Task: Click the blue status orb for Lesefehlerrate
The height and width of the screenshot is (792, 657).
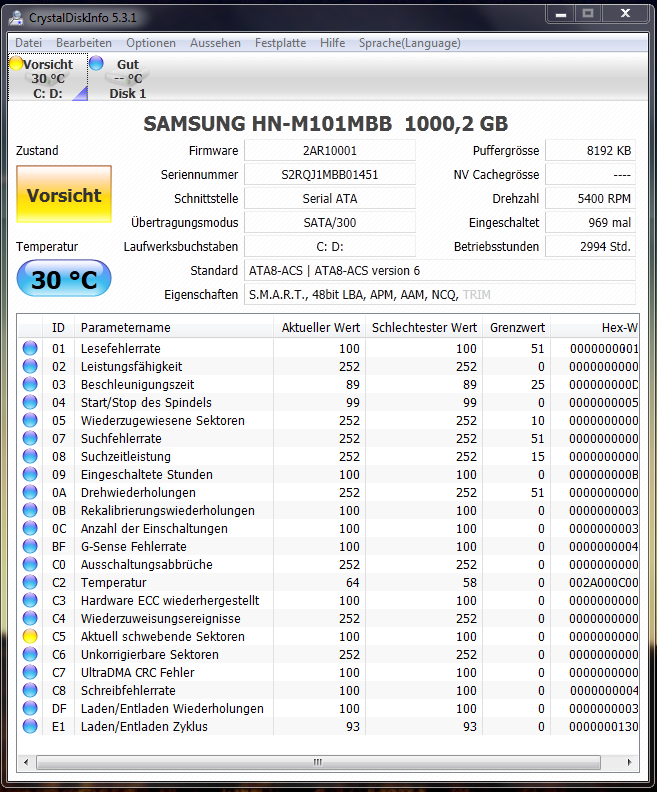Action: point(30,348)
